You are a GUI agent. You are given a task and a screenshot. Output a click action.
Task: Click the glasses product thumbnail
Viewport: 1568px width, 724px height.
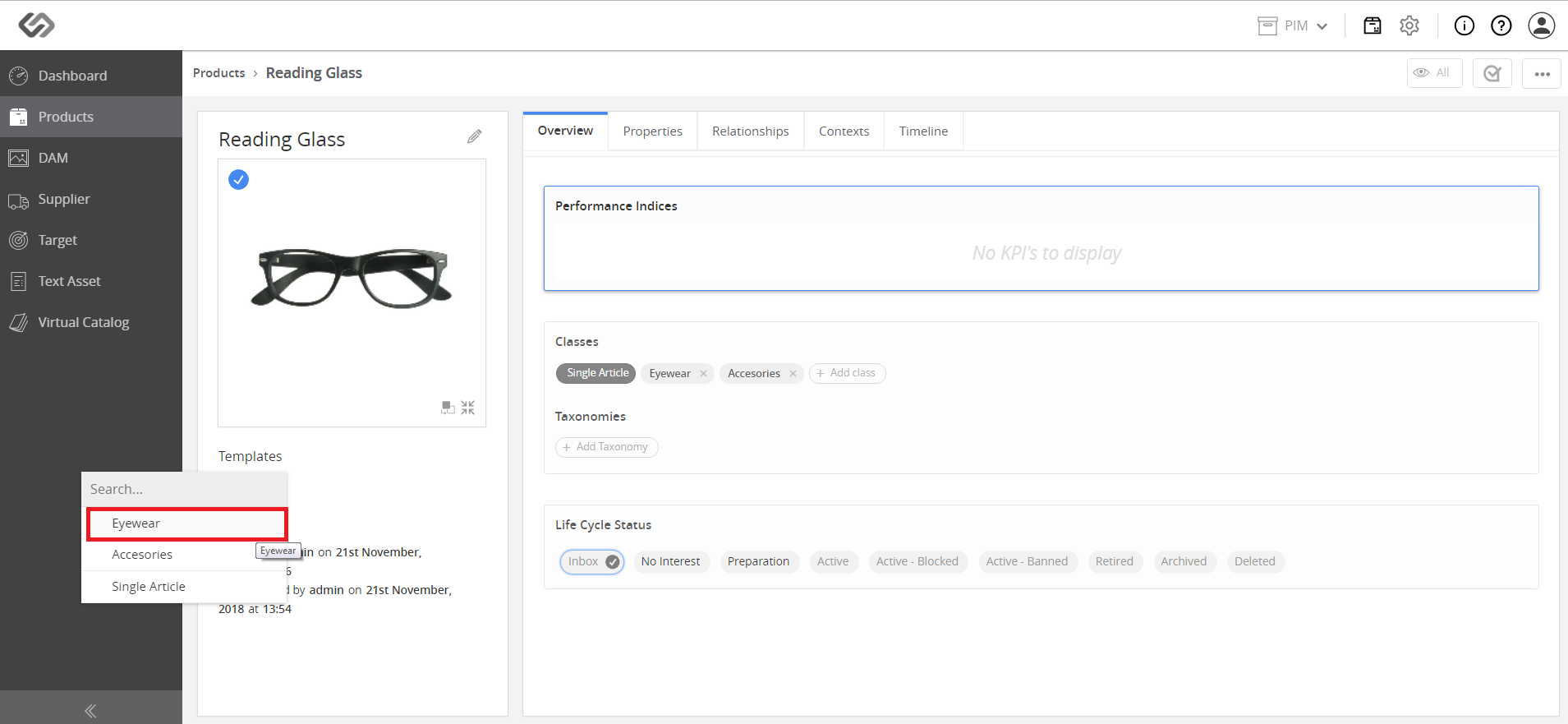[x=352, y=278]
